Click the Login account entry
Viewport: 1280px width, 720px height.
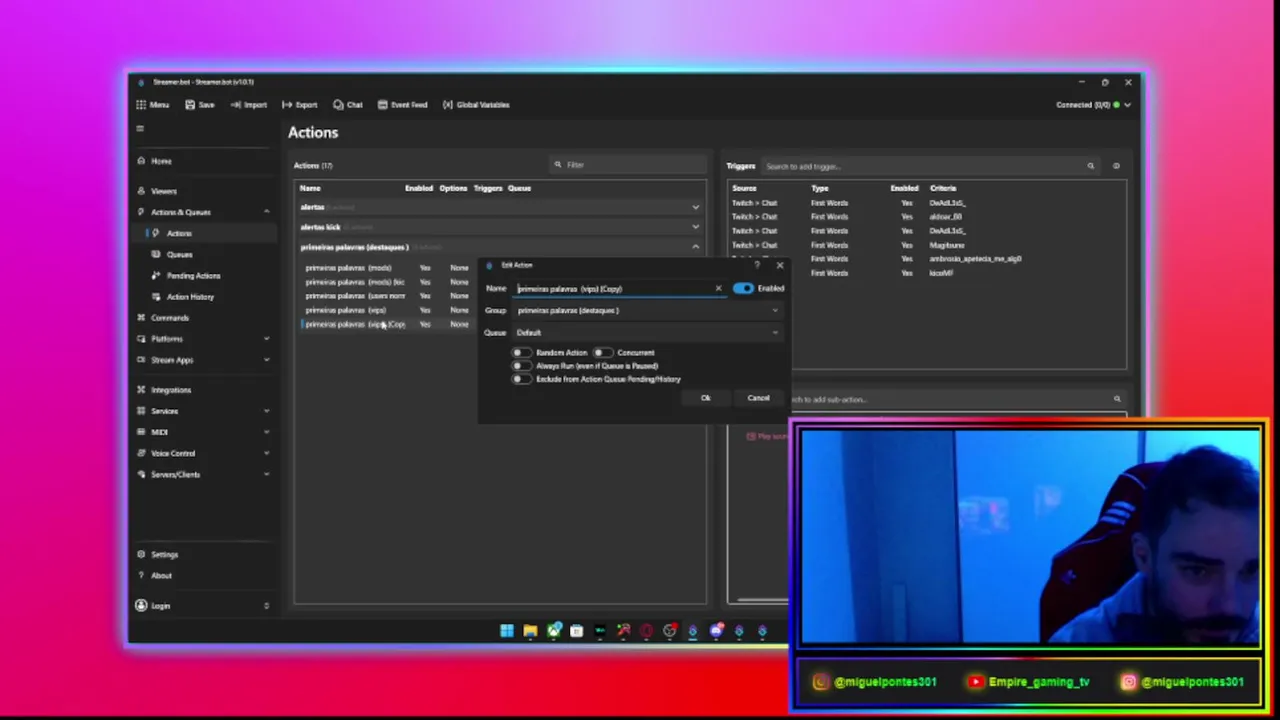click(204, 605)
